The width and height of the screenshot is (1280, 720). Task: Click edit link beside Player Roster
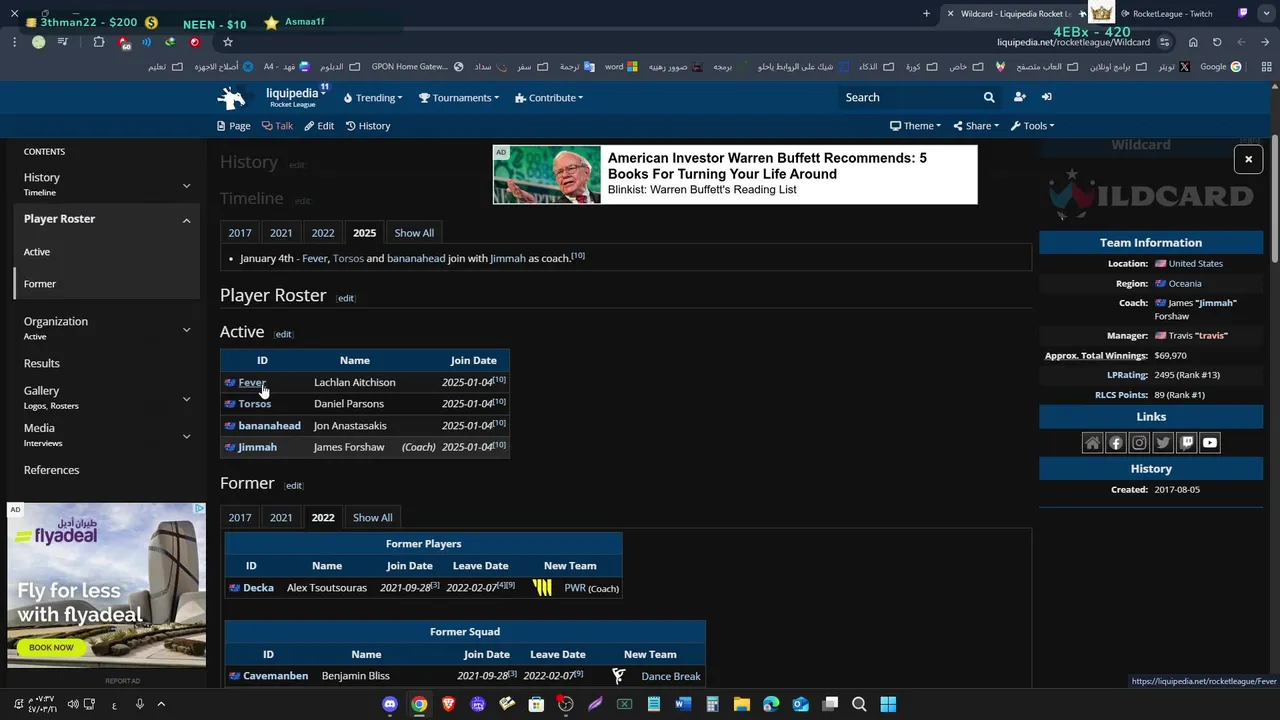(345, 298)
